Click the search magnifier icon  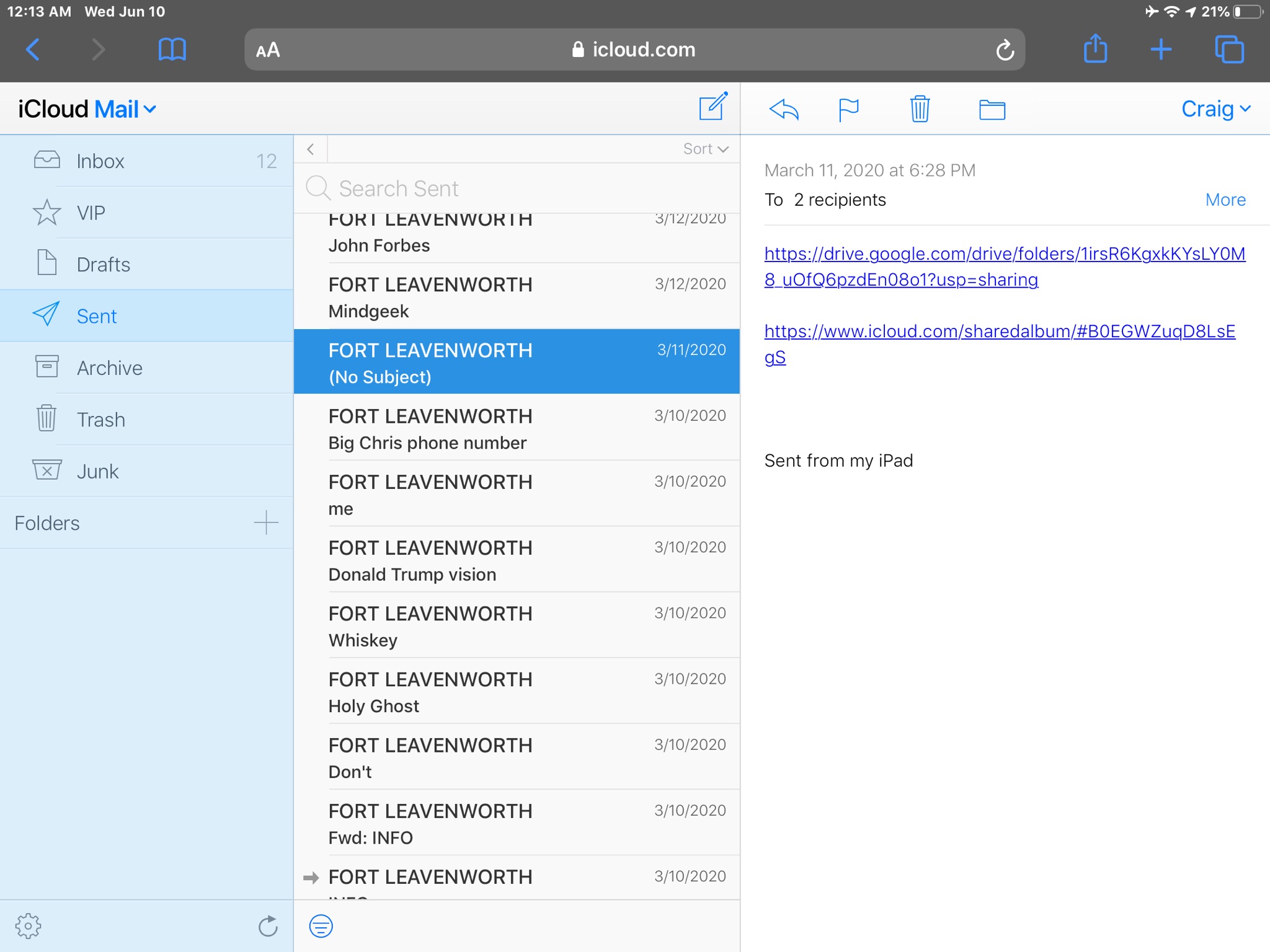318,188
